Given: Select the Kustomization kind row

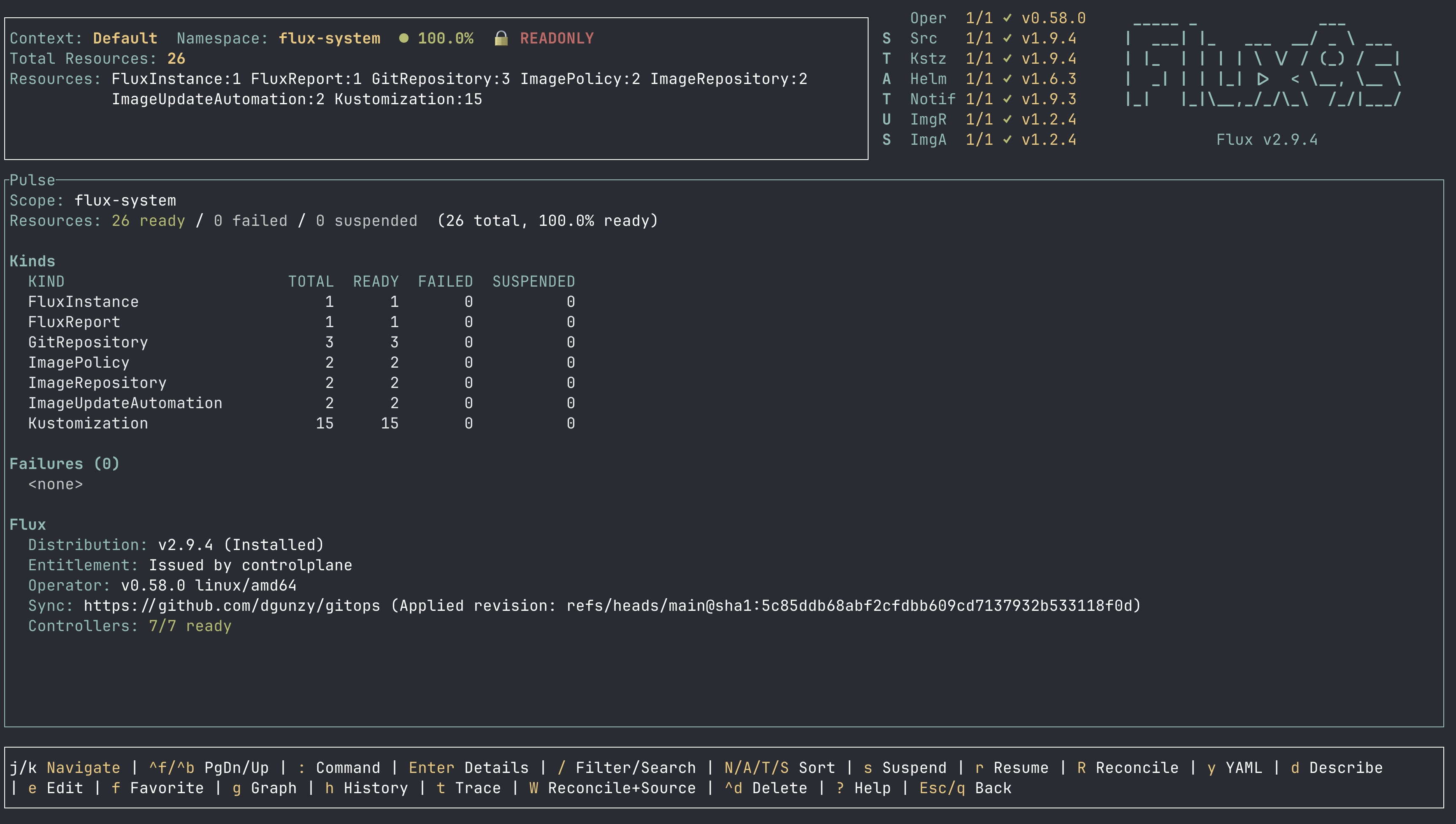Looking at the screenshot, I should tap(301, 424).
